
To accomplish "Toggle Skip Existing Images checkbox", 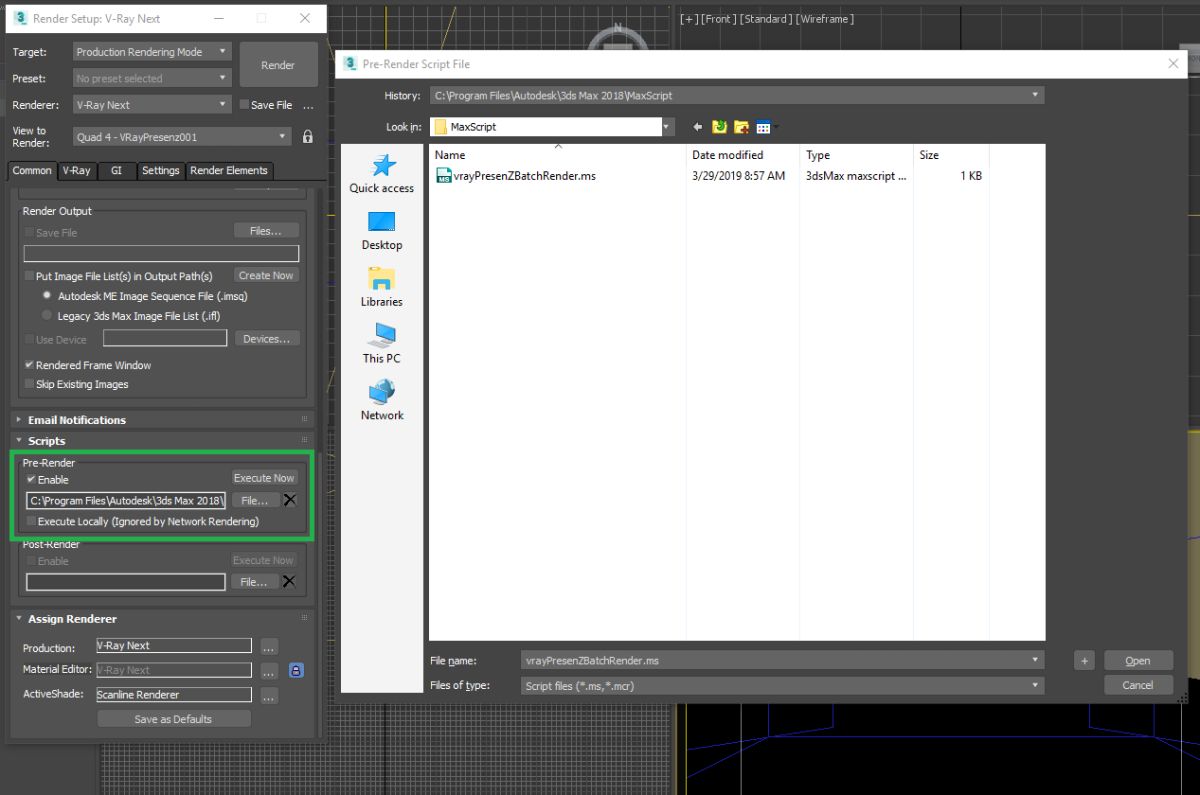I will [x=29, y=384].
